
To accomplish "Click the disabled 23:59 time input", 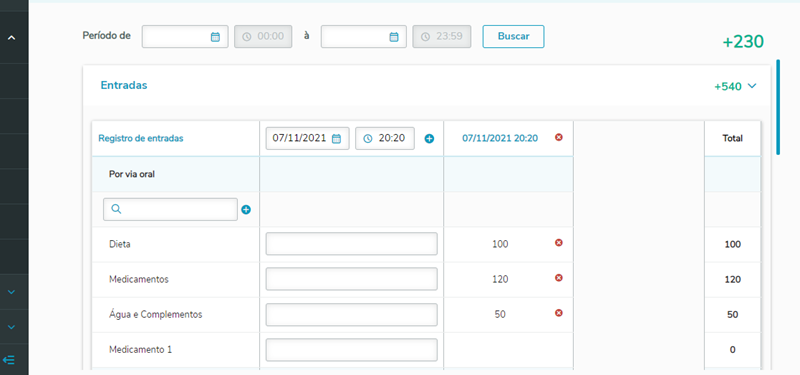I will pyautogui.click(x=442, y=37).
